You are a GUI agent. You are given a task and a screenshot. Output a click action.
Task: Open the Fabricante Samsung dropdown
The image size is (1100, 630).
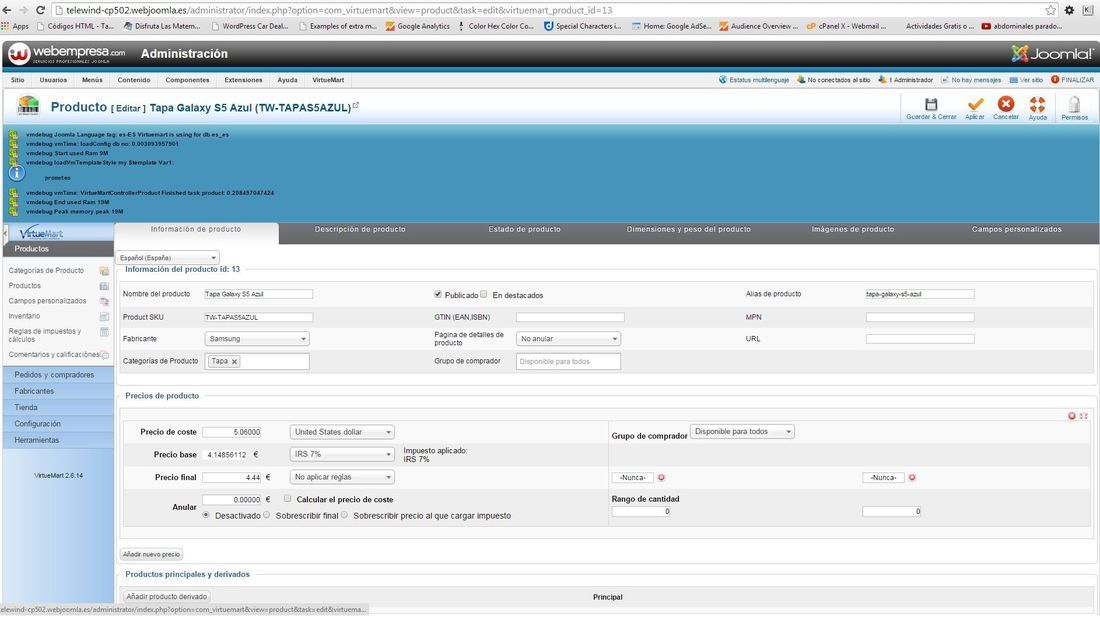click(257, 339)
